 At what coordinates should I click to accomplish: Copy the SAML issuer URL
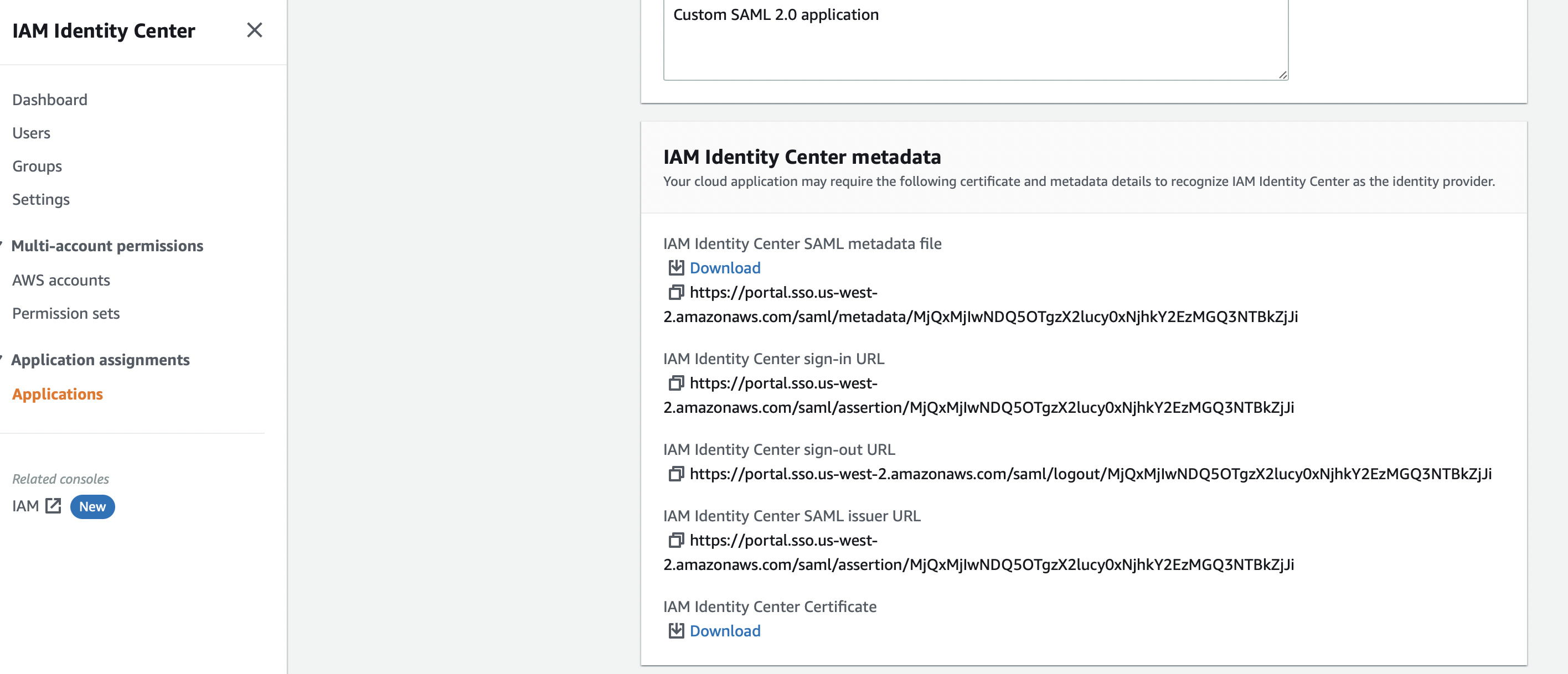(675, 541)
